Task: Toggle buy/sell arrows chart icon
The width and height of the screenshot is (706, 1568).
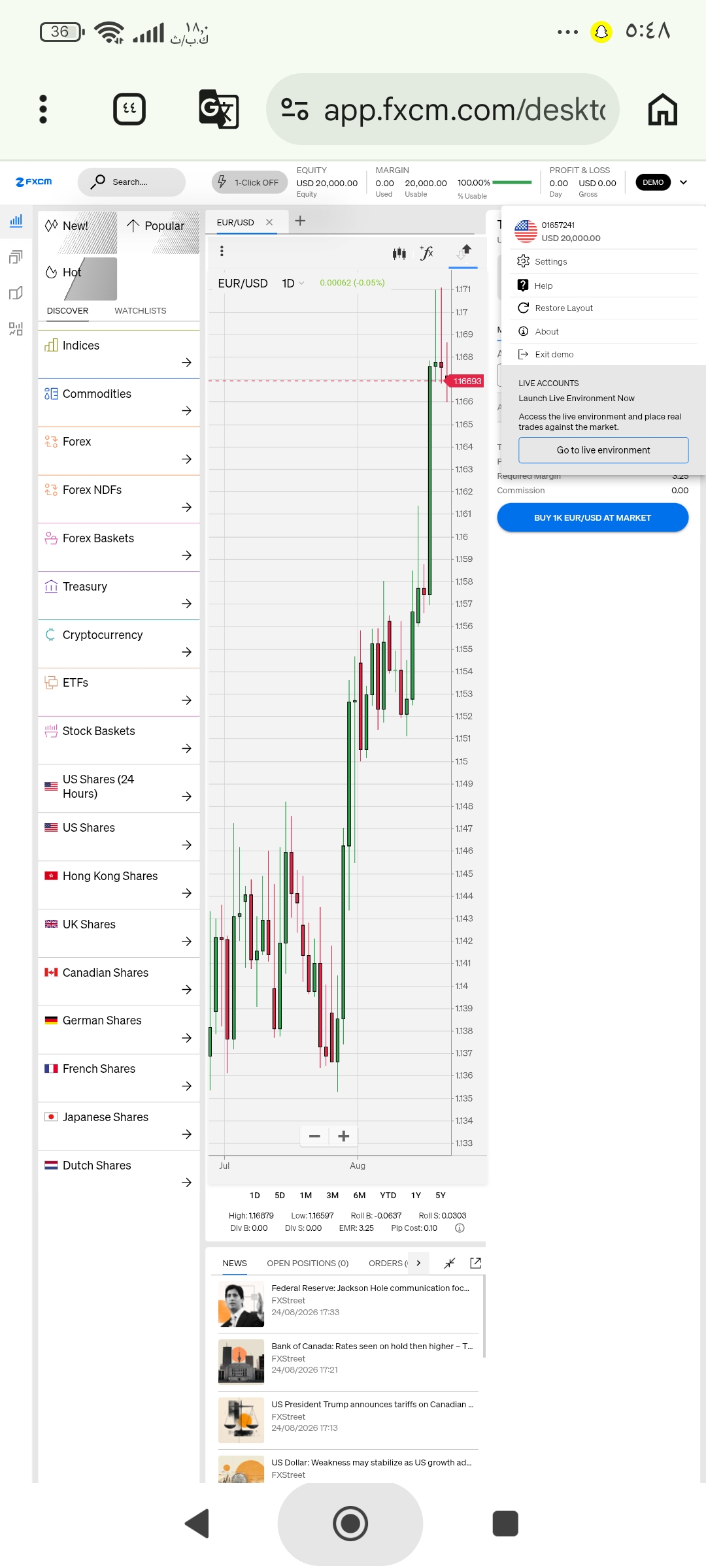Action: coord(464,252)
